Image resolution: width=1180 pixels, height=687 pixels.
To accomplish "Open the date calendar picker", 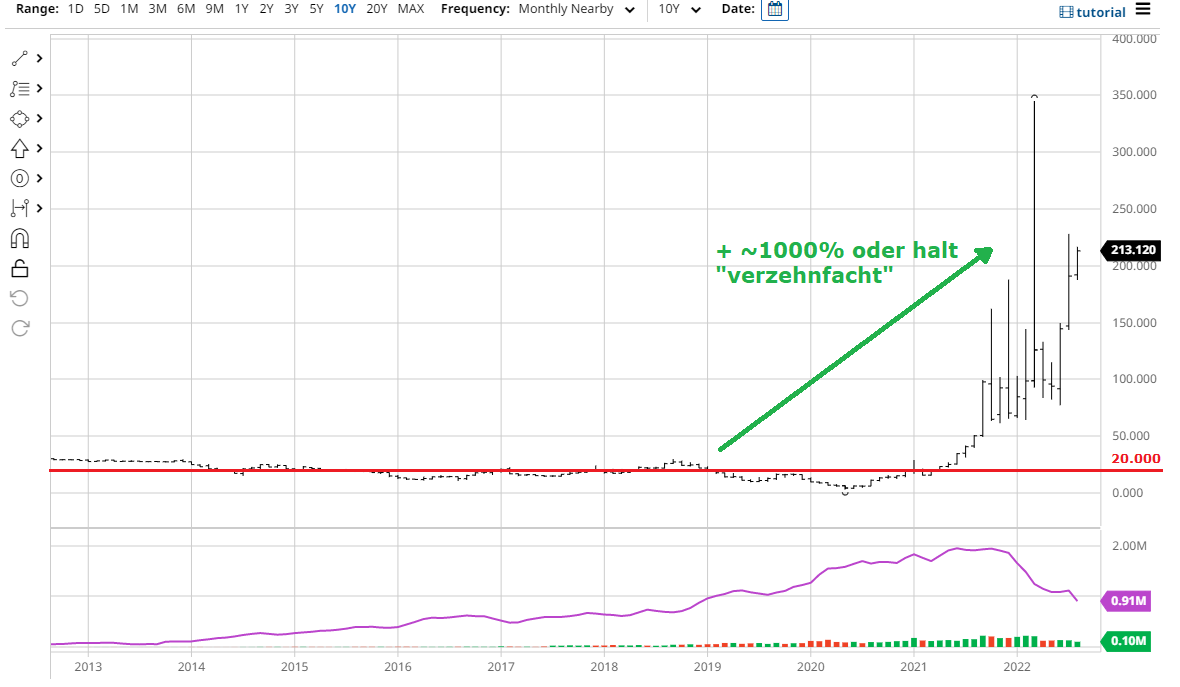I will pos(774,10).
